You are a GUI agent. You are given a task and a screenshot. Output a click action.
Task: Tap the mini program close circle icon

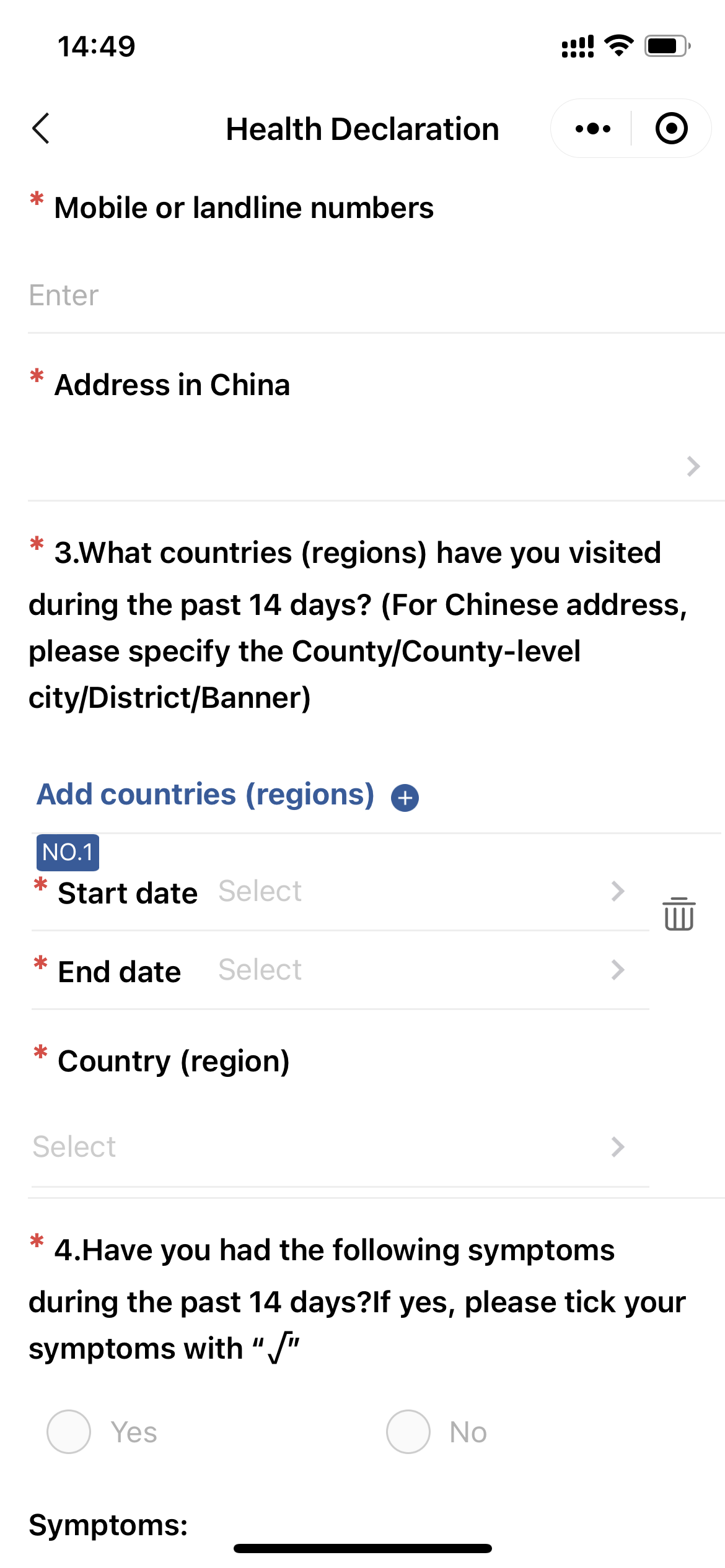(671, 129)
